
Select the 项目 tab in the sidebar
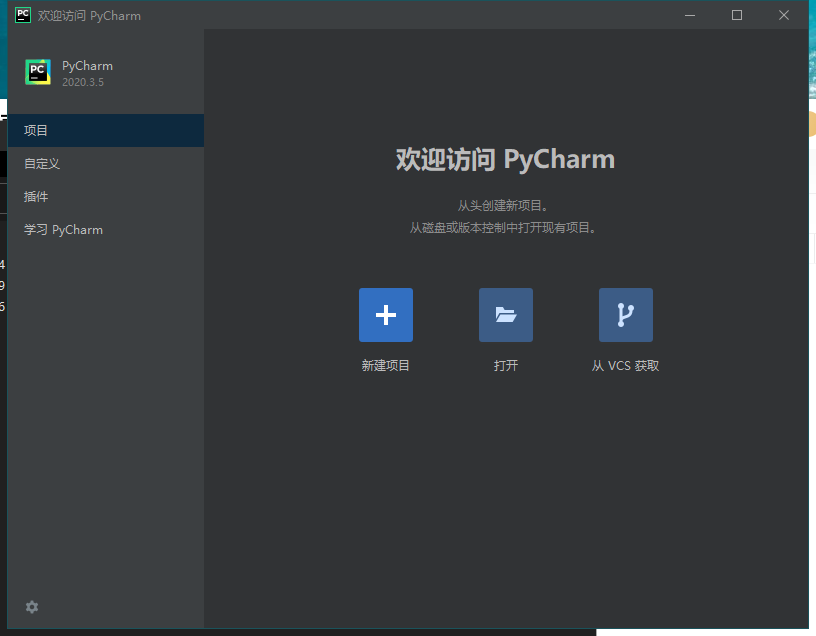pyautogui.click(x=106, y=130)
